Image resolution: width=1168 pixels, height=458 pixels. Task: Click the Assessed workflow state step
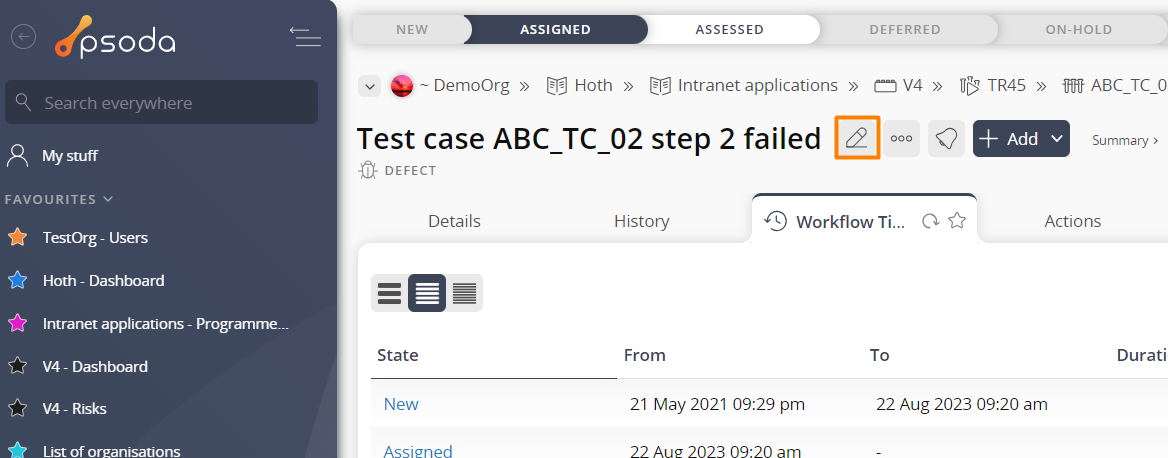(x=729, y=30)
